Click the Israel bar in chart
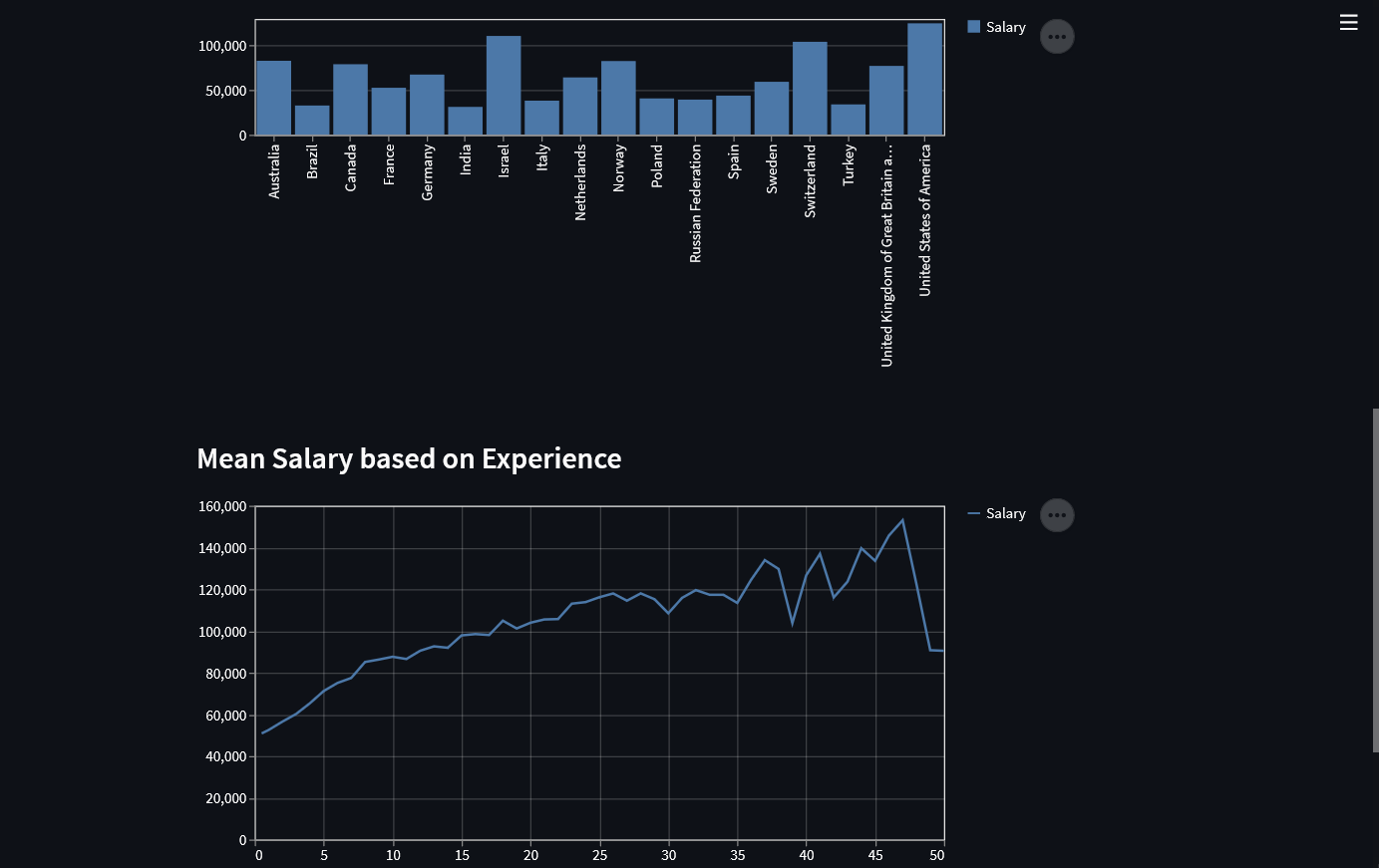Viewport: 1379px width, 868px height. click(x=504, y=86)
